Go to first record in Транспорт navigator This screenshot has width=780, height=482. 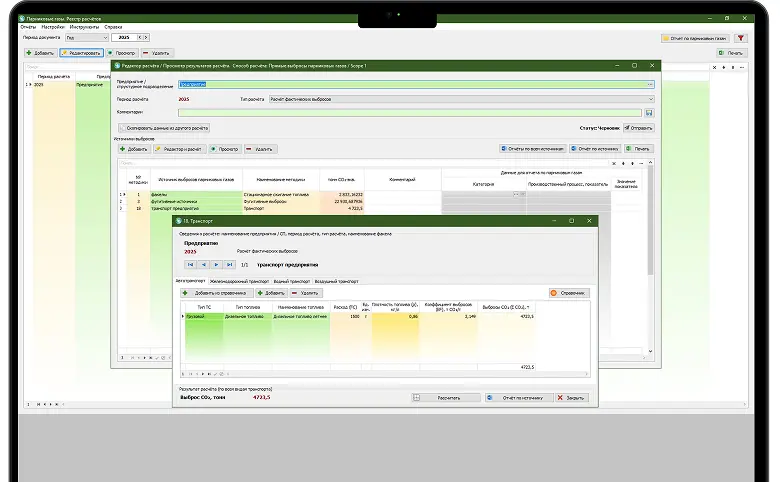point(190,264)
